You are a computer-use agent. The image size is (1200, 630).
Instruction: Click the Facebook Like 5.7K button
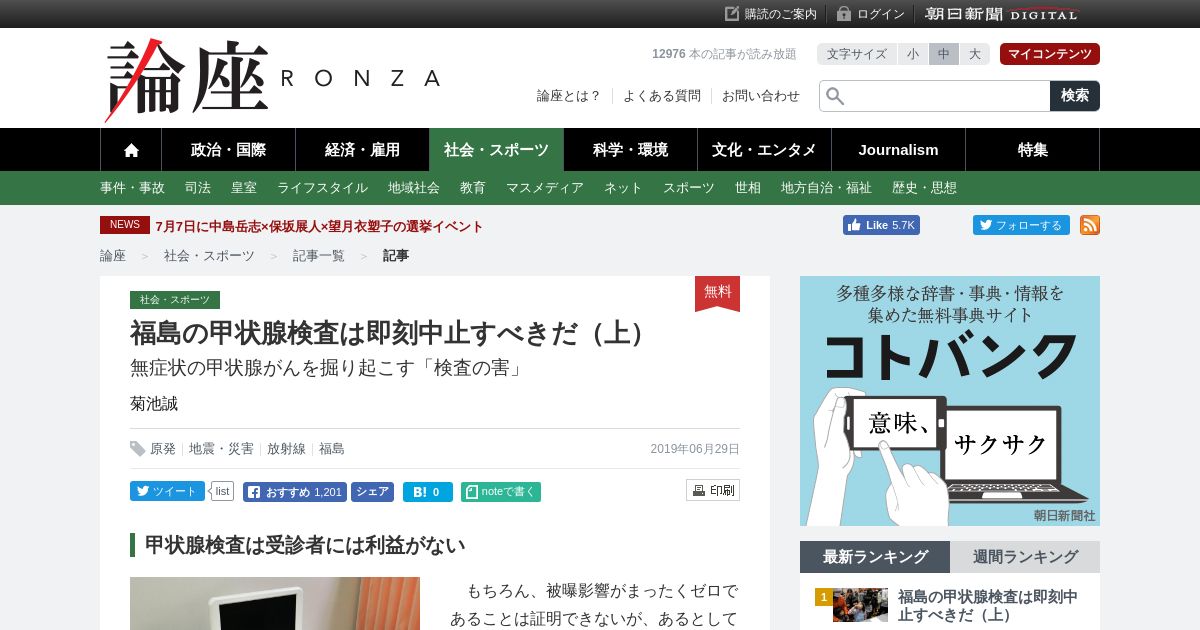point(881,225)
